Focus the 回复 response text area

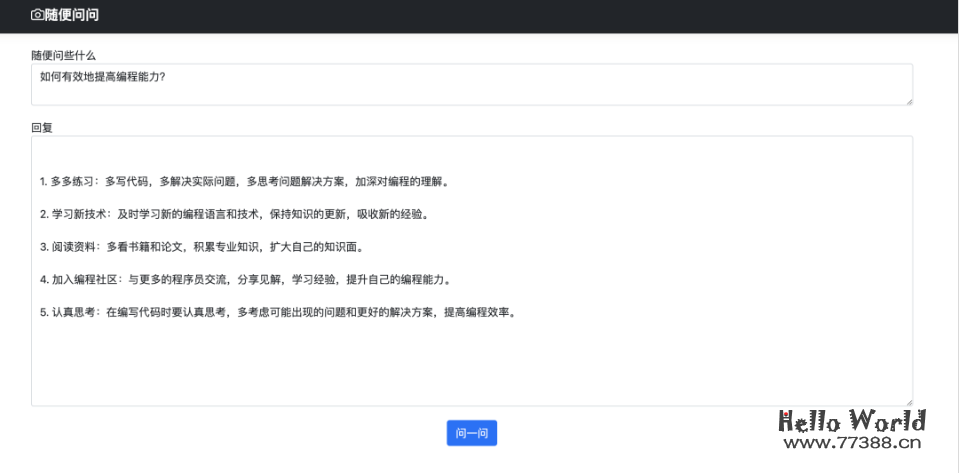[x=472, y=270]
